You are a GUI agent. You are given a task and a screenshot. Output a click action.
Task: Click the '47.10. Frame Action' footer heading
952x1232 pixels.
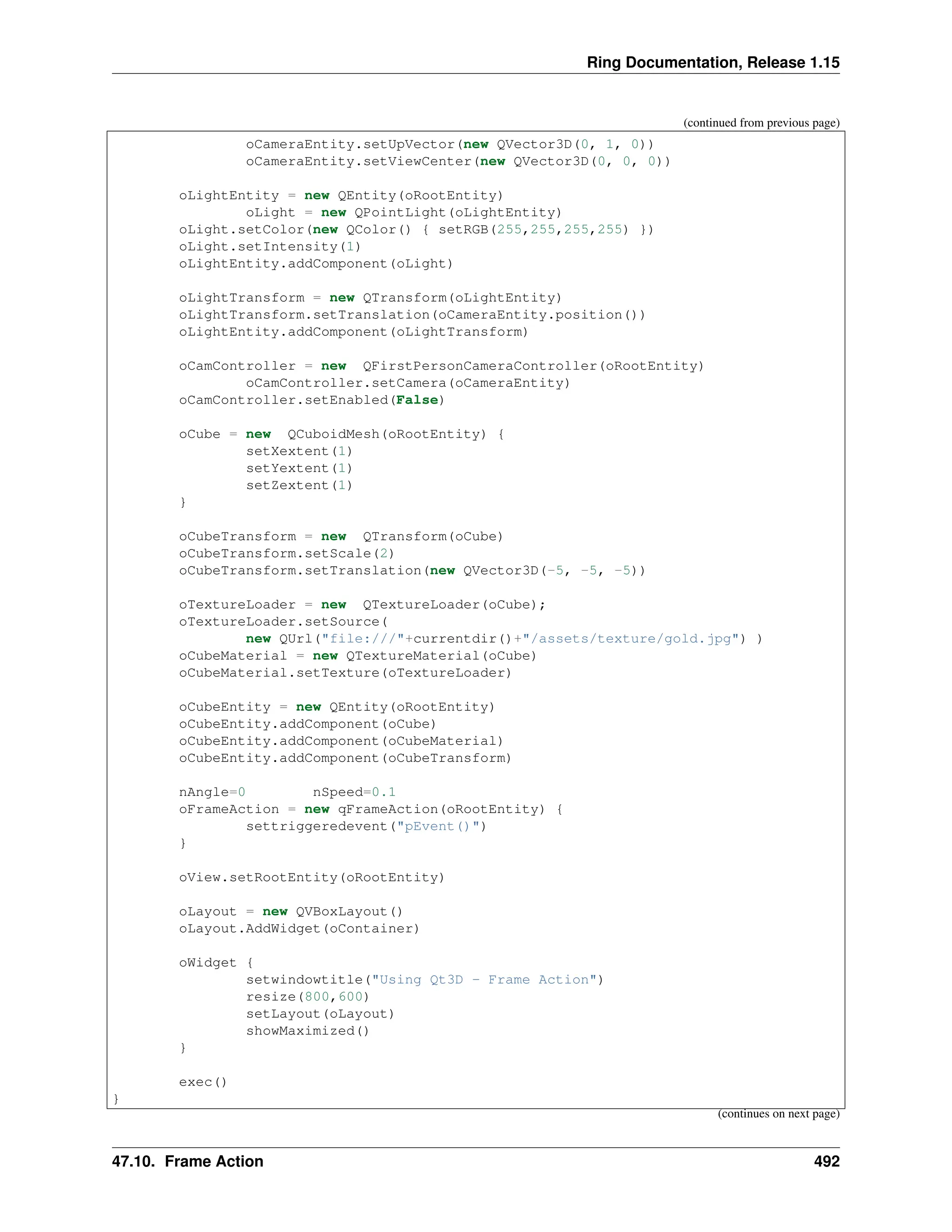(x=187, y=1161)
